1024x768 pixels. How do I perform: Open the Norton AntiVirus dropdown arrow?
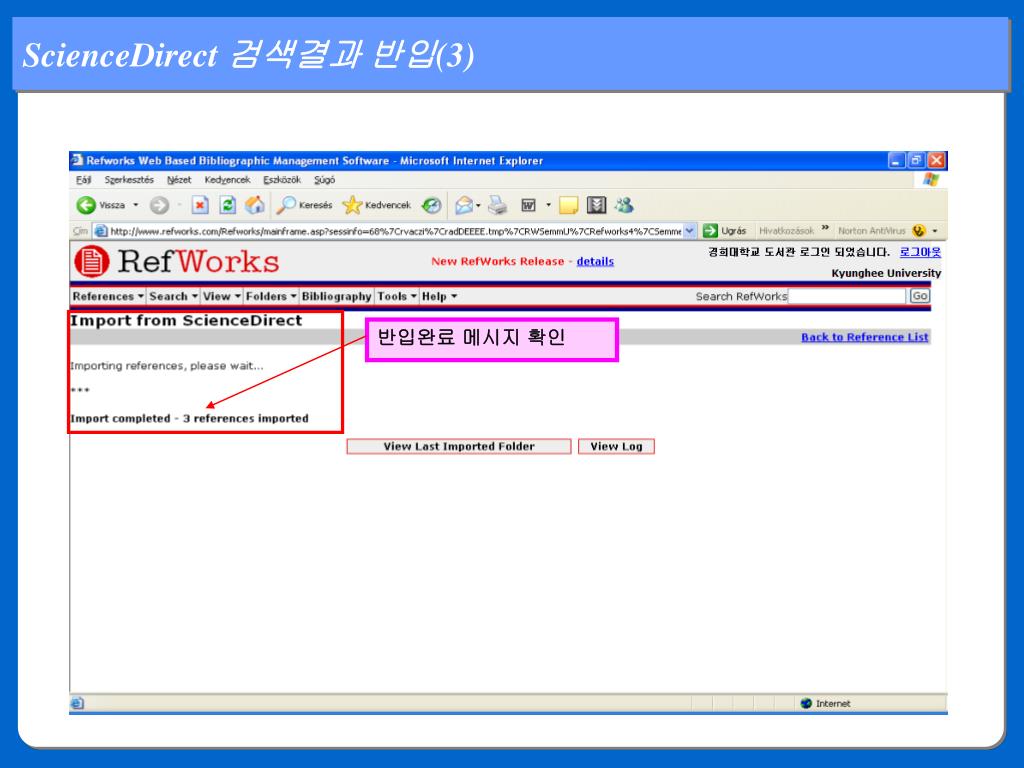(x=935, y=231)
